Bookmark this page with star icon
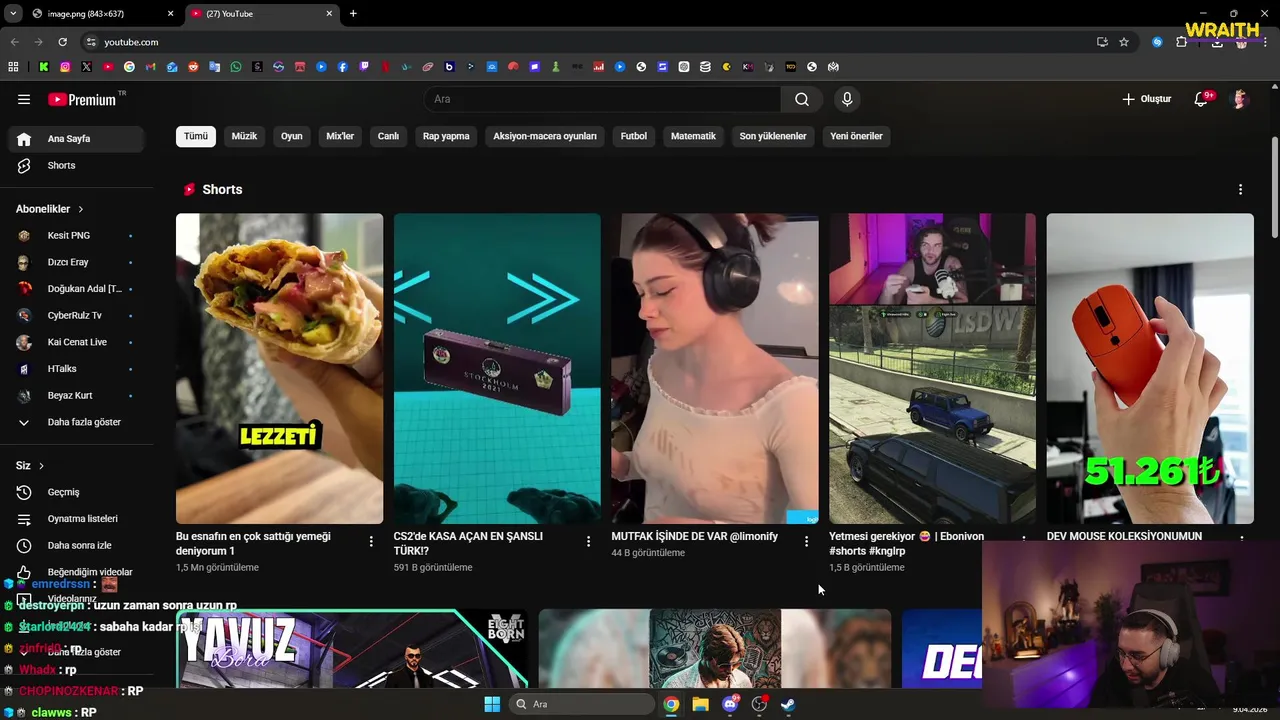Screen dimensions: 1280x720 pos(1124,42)
